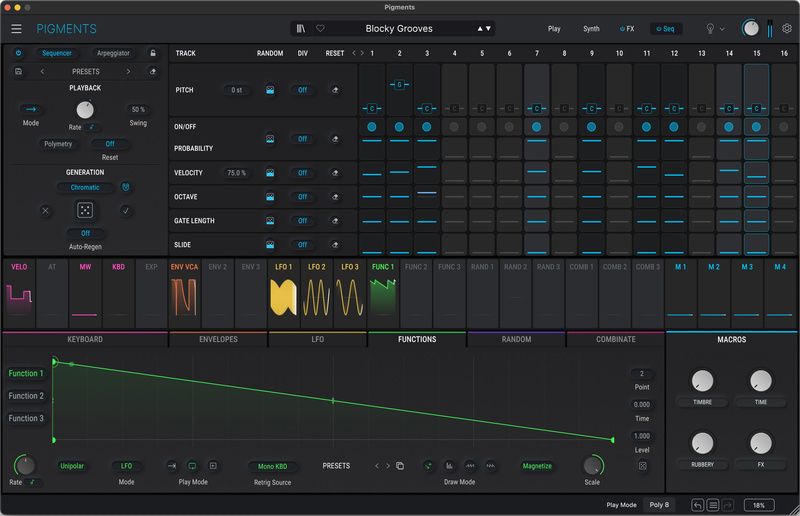Reset the Velocity track with eraser icon

tap(335, 173)
